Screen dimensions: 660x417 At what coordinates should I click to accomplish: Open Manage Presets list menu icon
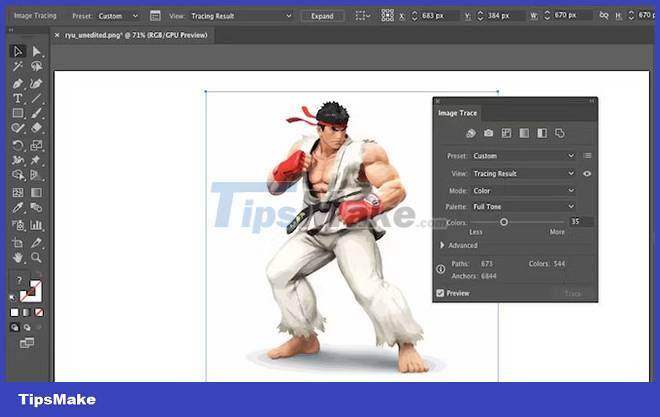588,156
